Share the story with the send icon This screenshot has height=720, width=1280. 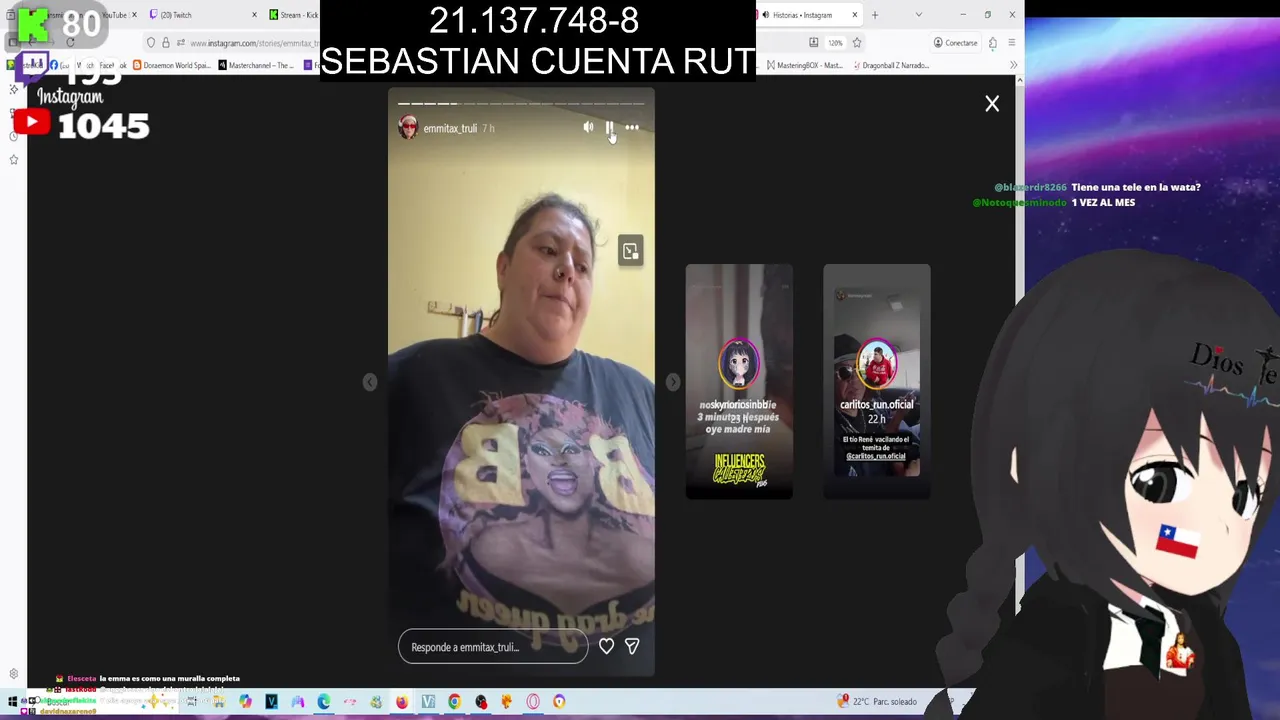[632, 647]
